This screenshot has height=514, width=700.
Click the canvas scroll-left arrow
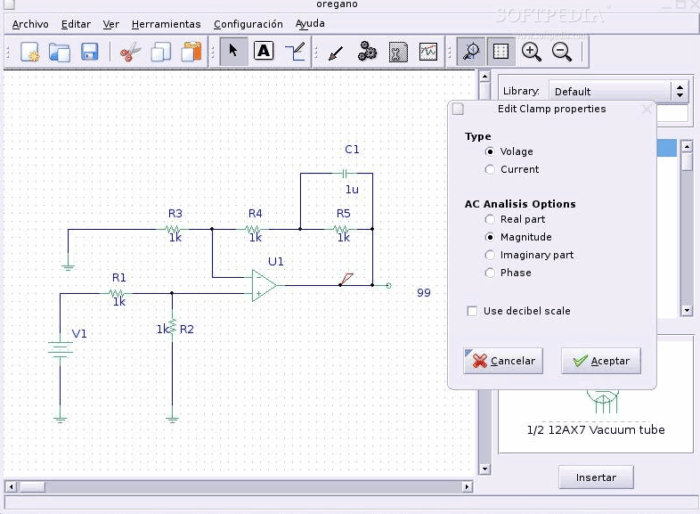tap(11, 486)
